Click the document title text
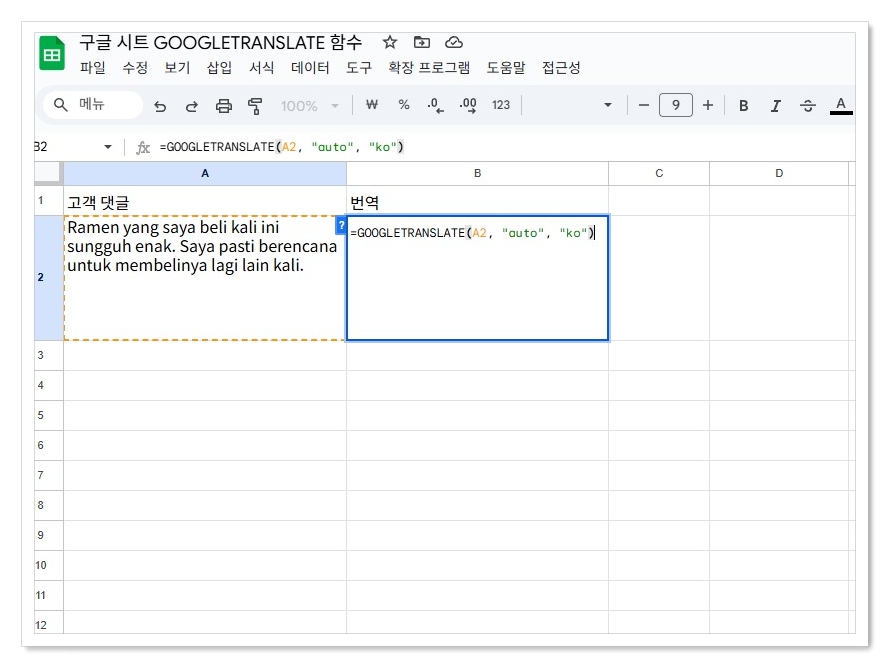The image size is (890, 668). (220, 42)
